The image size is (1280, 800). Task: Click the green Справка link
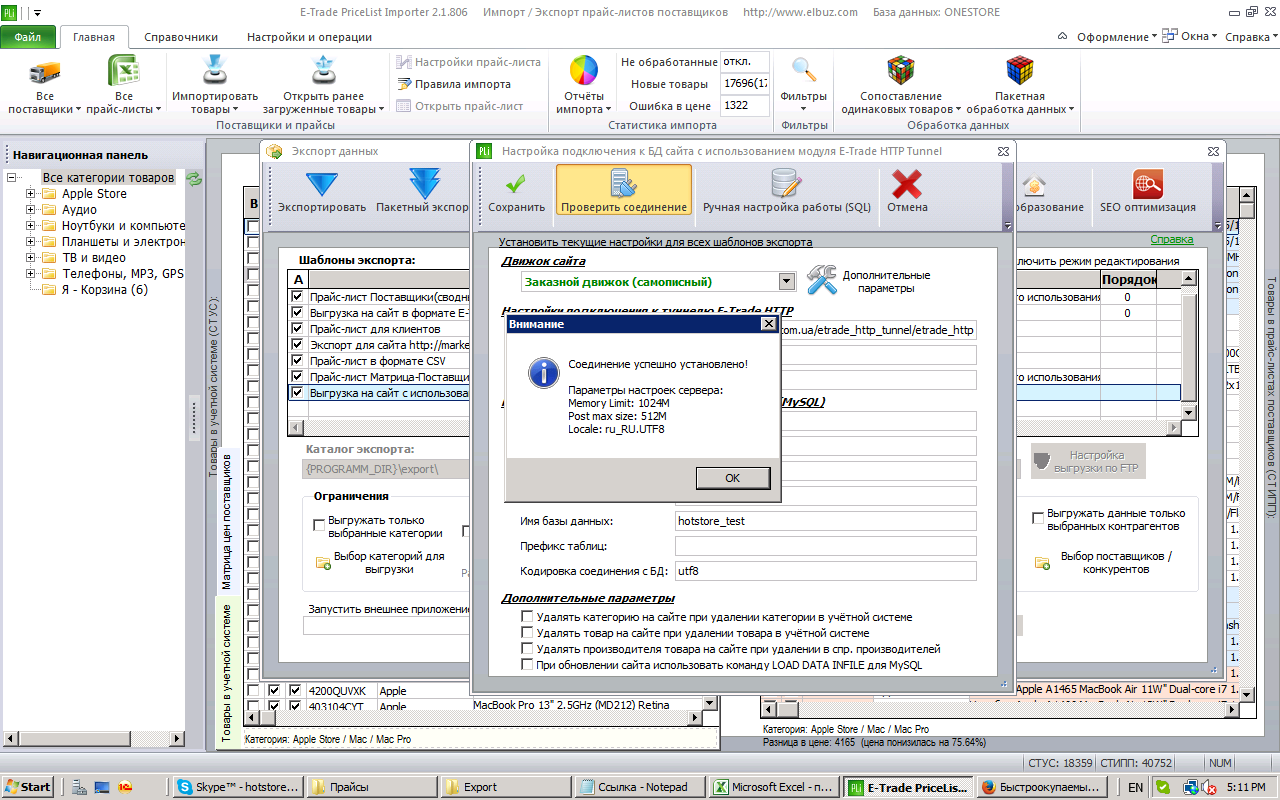click(x=1172, y=240)
